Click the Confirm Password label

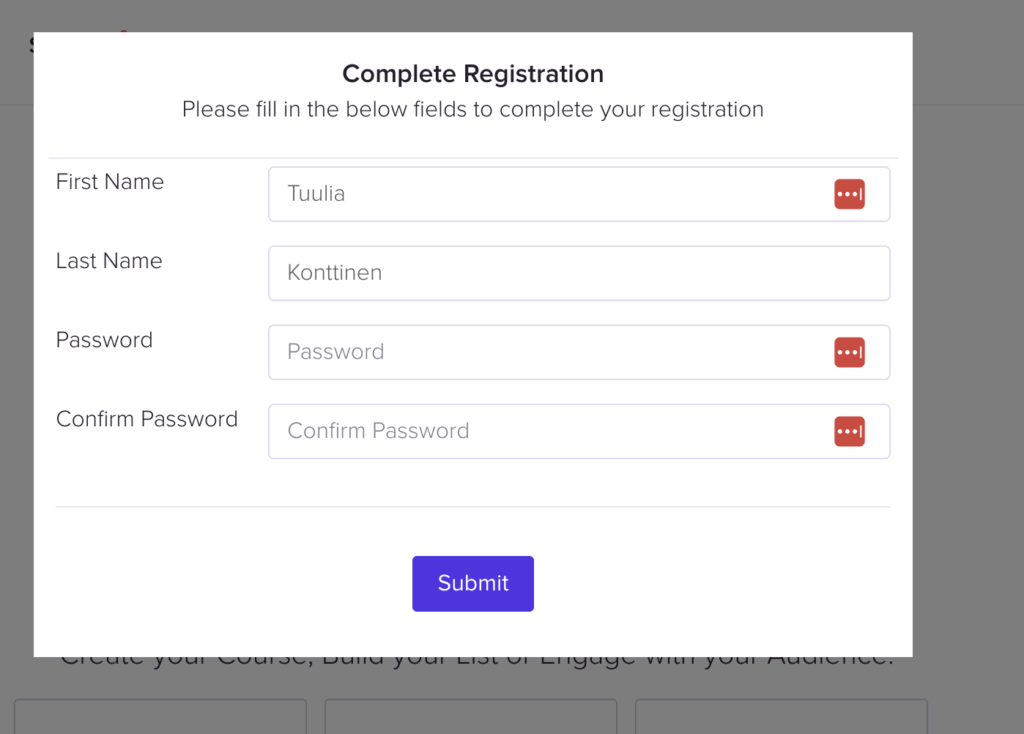(x=147, y=419)
